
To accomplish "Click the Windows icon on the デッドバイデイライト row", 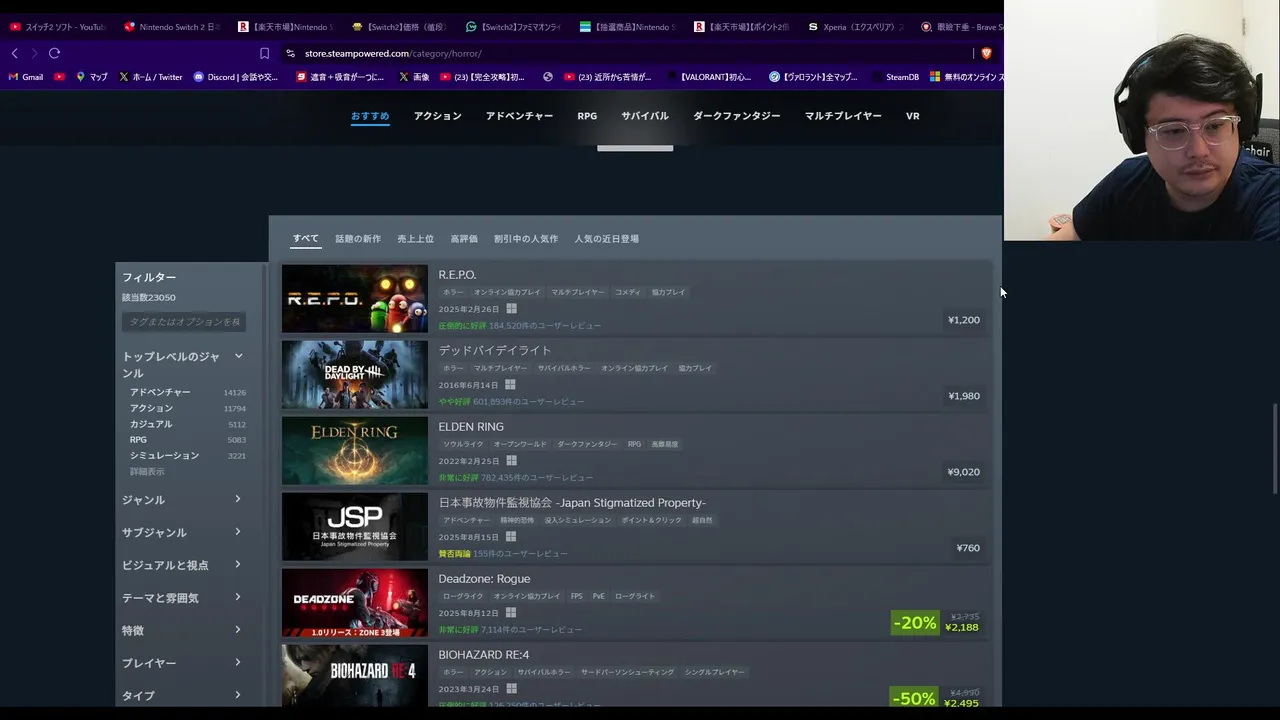I will click(510, 385).
